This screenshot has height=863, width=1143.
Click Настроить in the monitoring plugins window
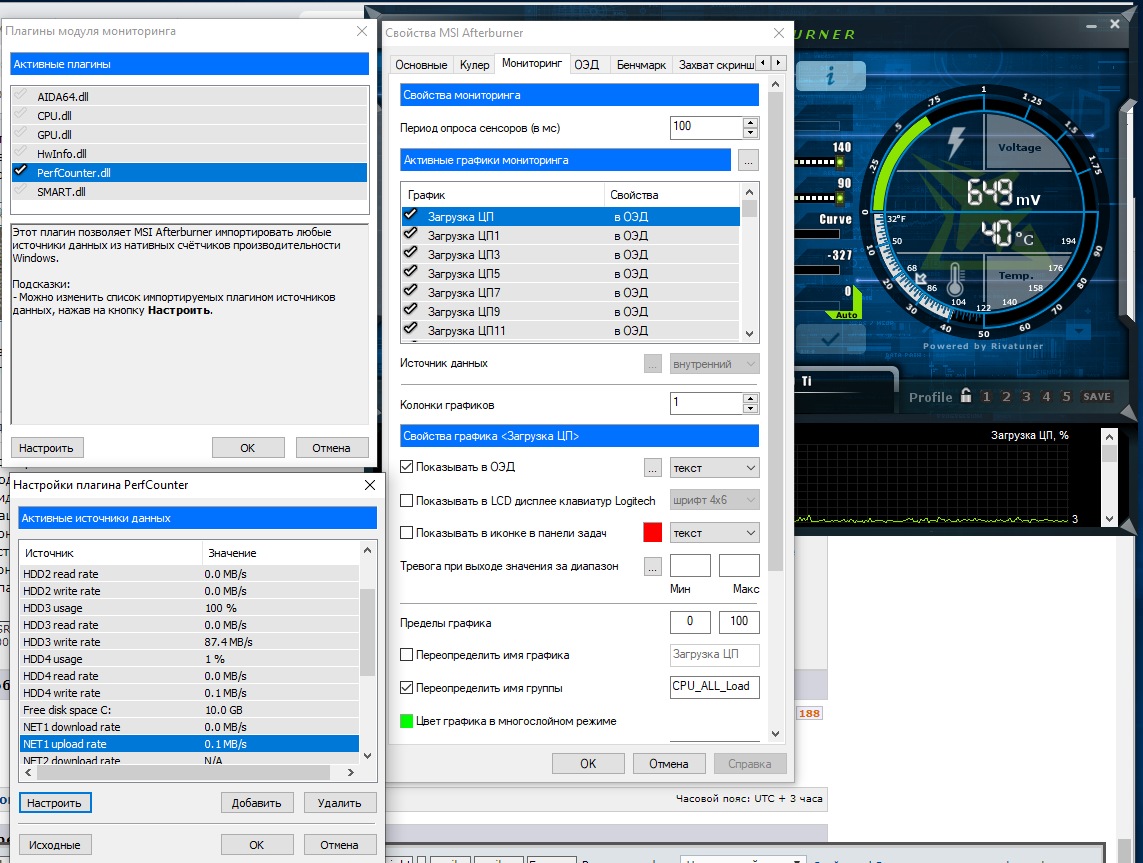(47, 448)
